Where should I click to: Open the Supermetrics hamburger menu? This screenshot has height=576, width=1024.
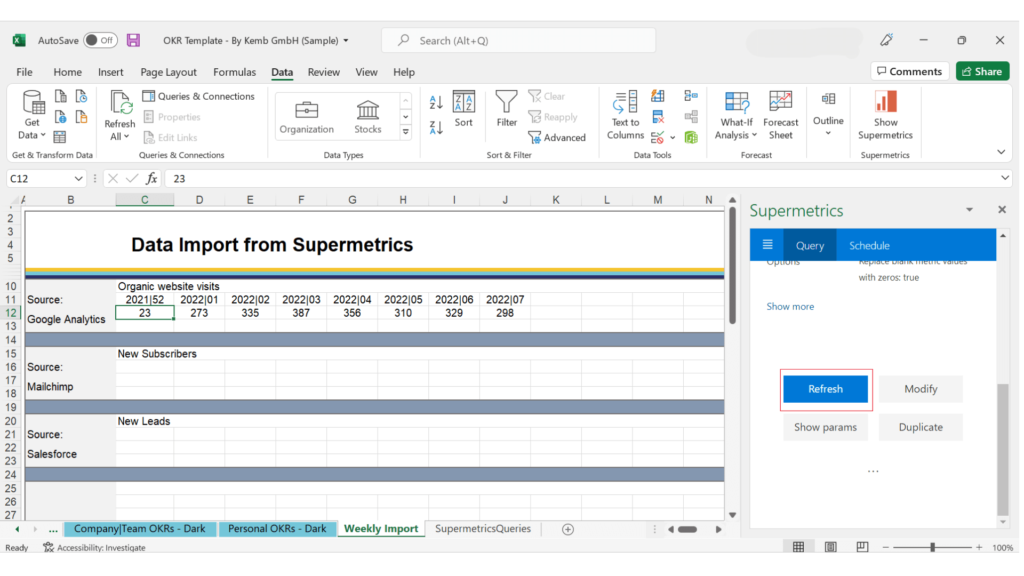767,245
